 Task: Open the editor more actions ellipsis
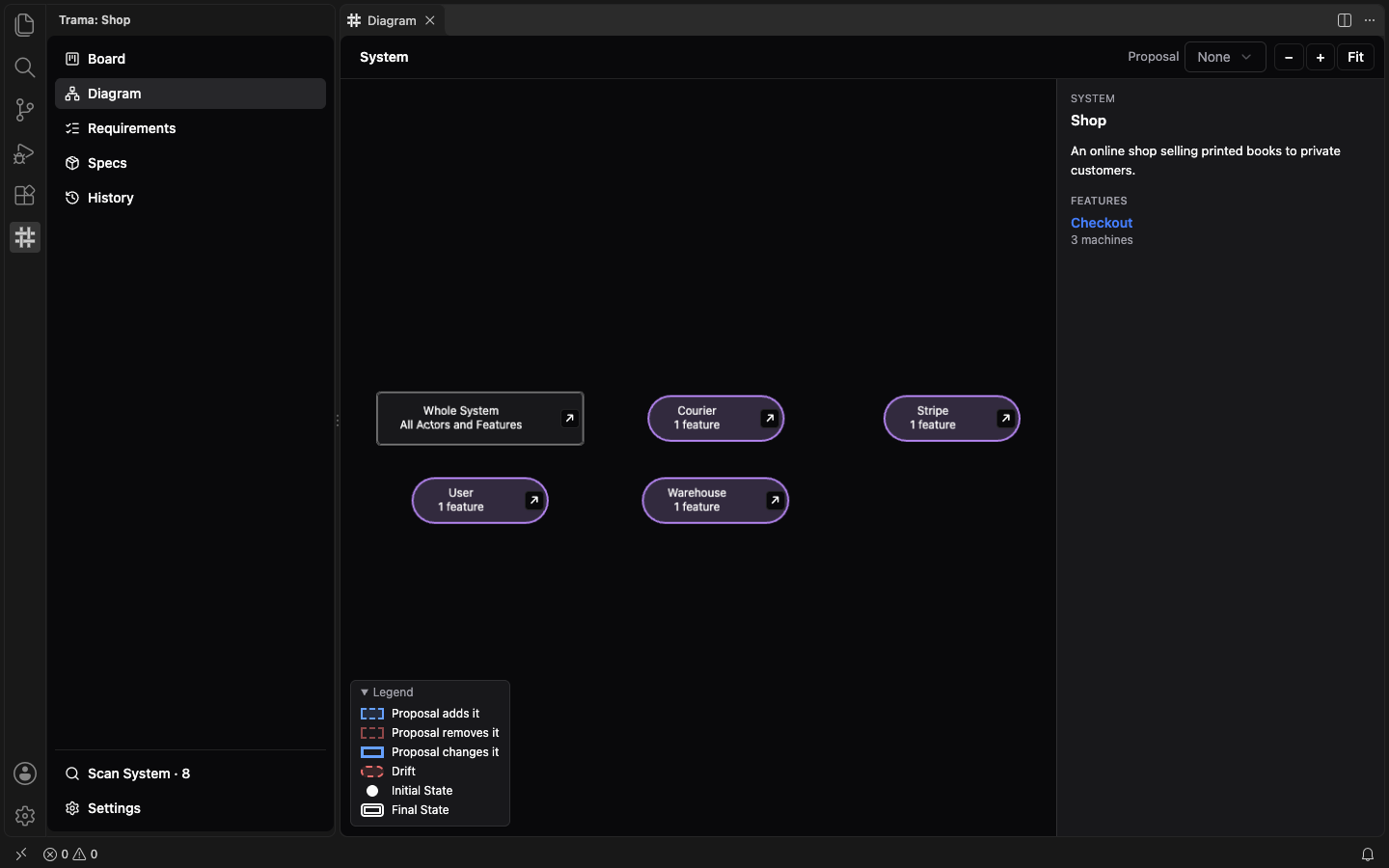[1370, 20]
